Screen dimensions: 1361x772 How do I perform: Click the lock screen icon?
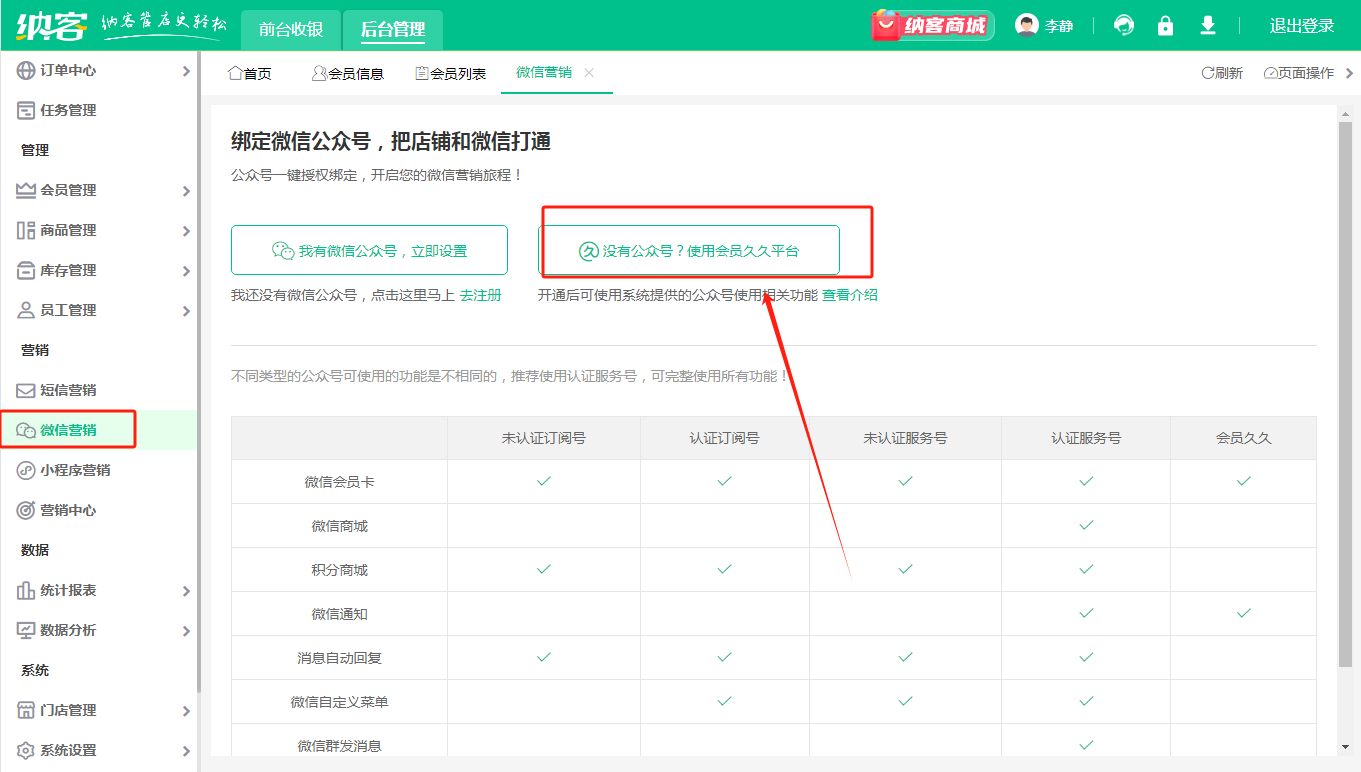[x=1165, y=26]
